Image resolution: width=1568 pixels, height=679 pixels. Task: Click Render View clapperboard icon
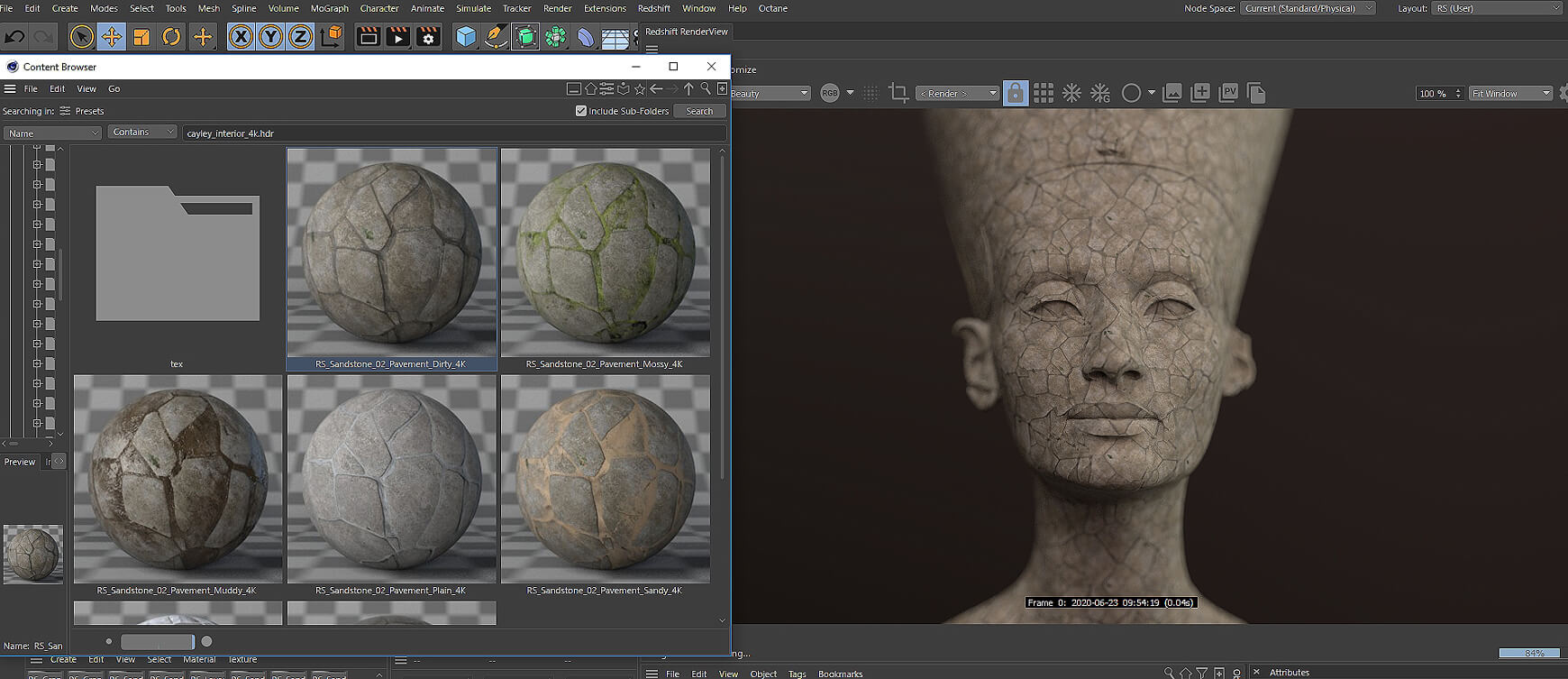pos(369,37)
